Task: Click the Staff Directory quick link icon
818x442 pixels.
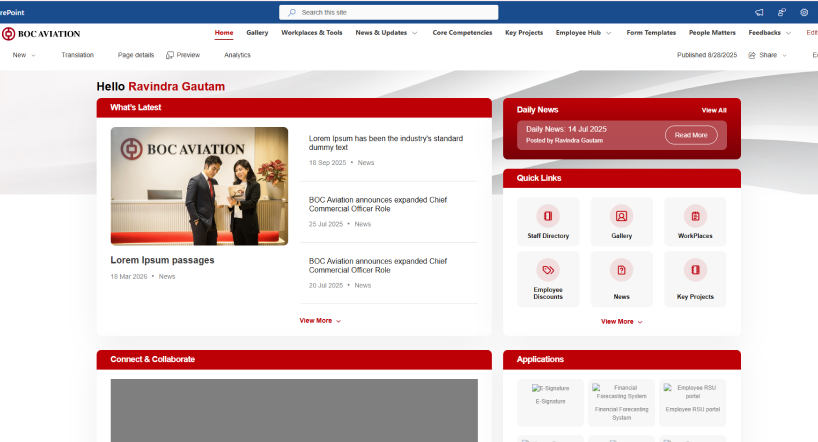Action: (x=548, y=215)
